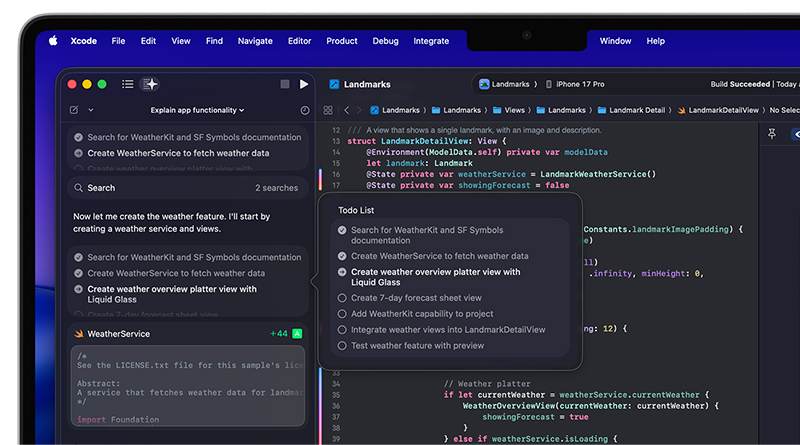Show the navigator list view icon

tap(128, 84)
